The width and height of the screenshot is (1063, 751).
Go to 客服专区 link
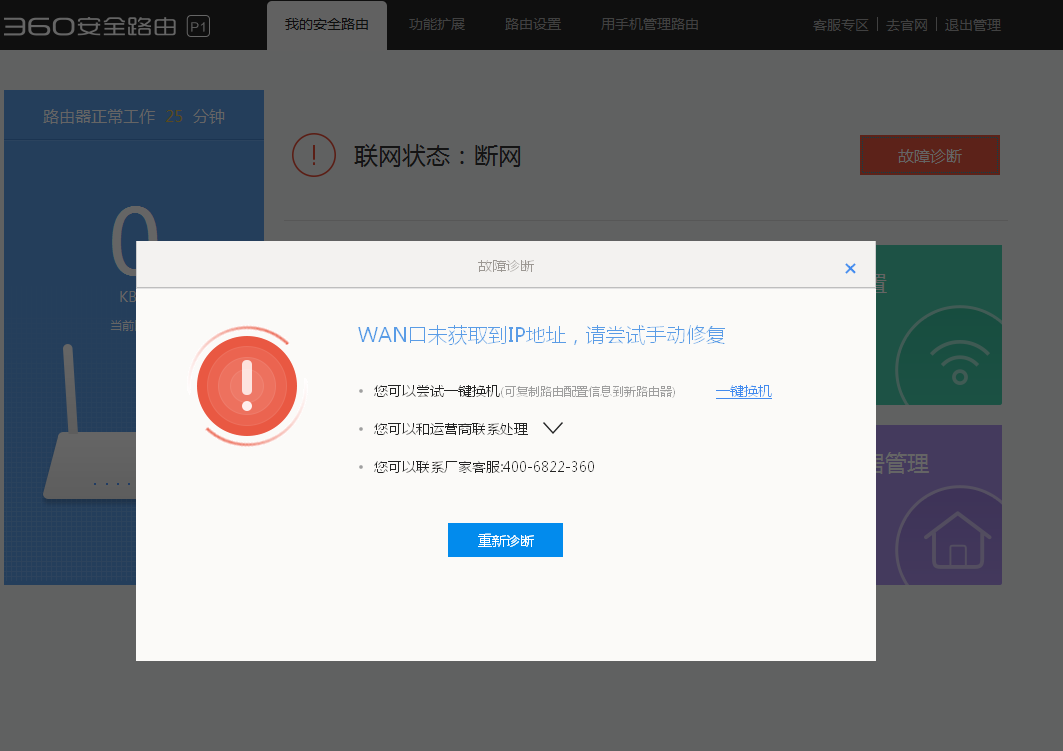pyautogui.click(x=841, y=25)
